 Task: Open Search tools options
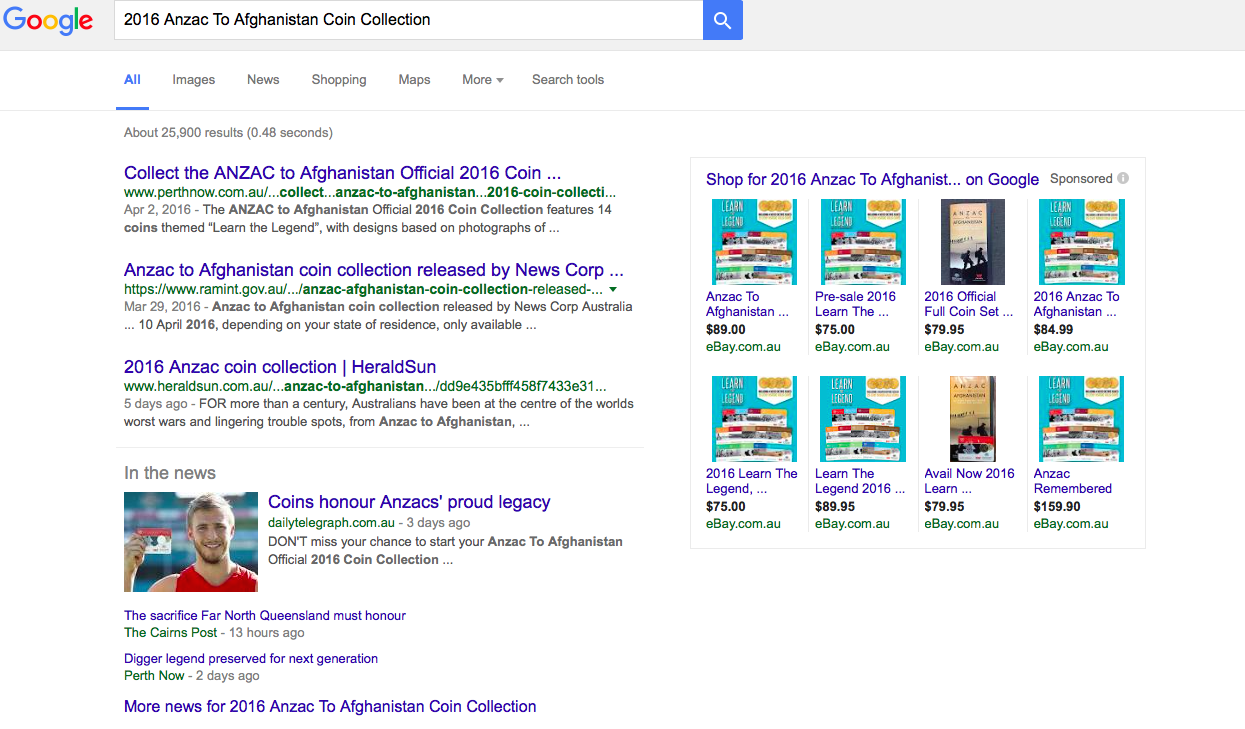pyautogui.click(x=567, y=80)
